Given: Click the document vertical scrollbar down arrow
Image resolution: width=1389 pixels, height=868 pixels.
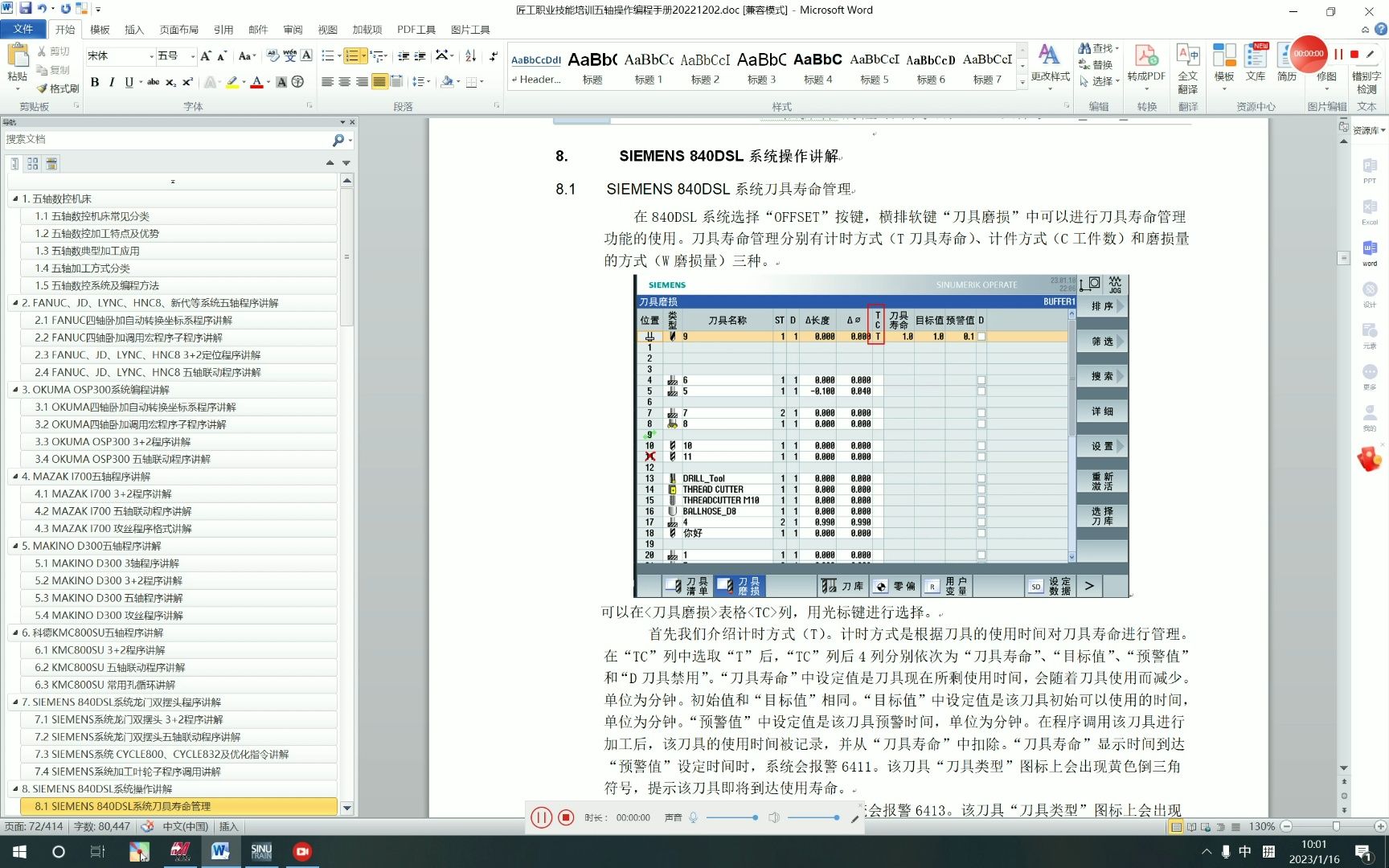Looking at the screenshot, I should click(x=1344, y=768).
